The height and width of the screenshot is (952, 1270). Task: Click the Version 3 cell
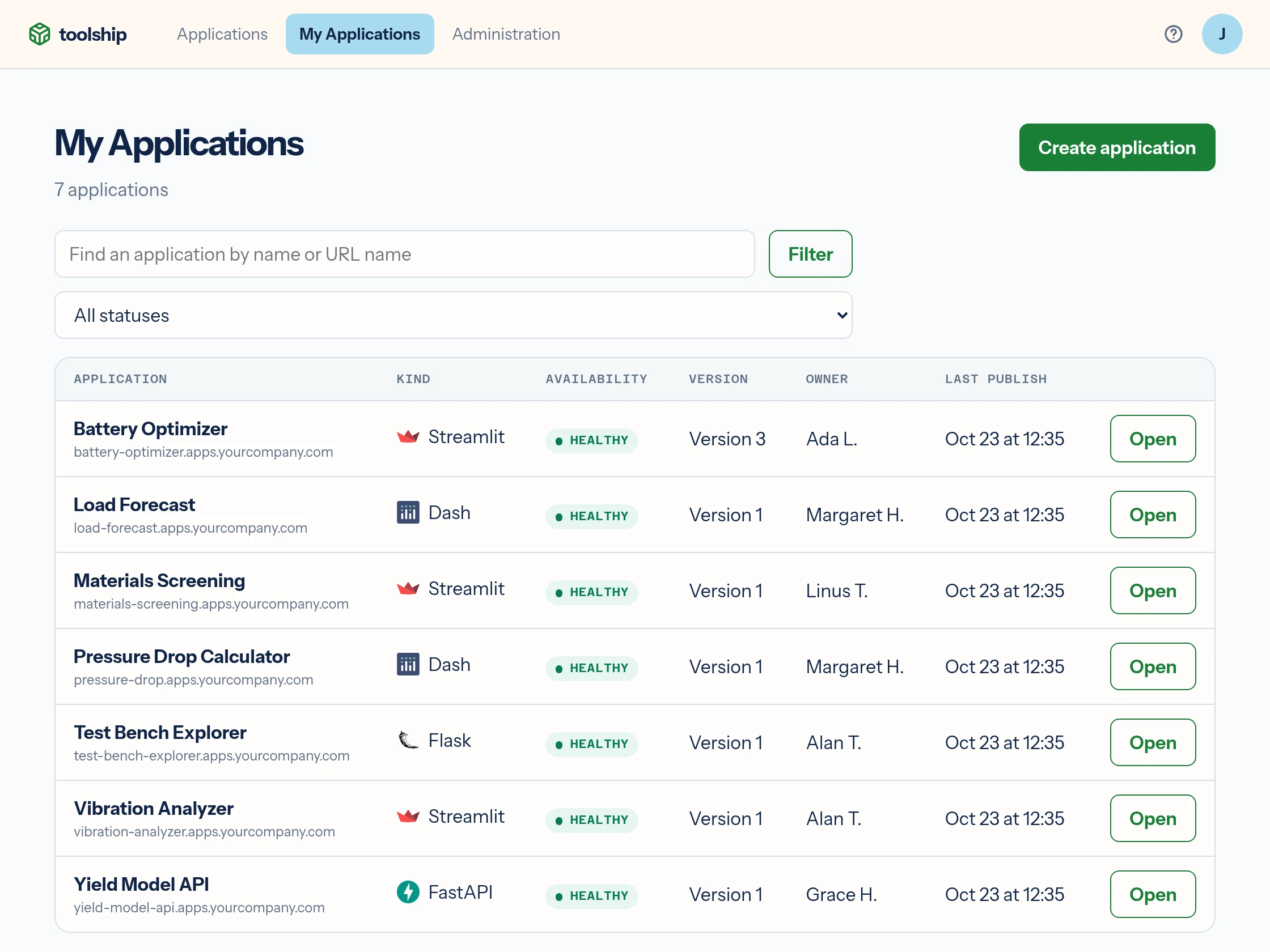(x=727, y=439)
